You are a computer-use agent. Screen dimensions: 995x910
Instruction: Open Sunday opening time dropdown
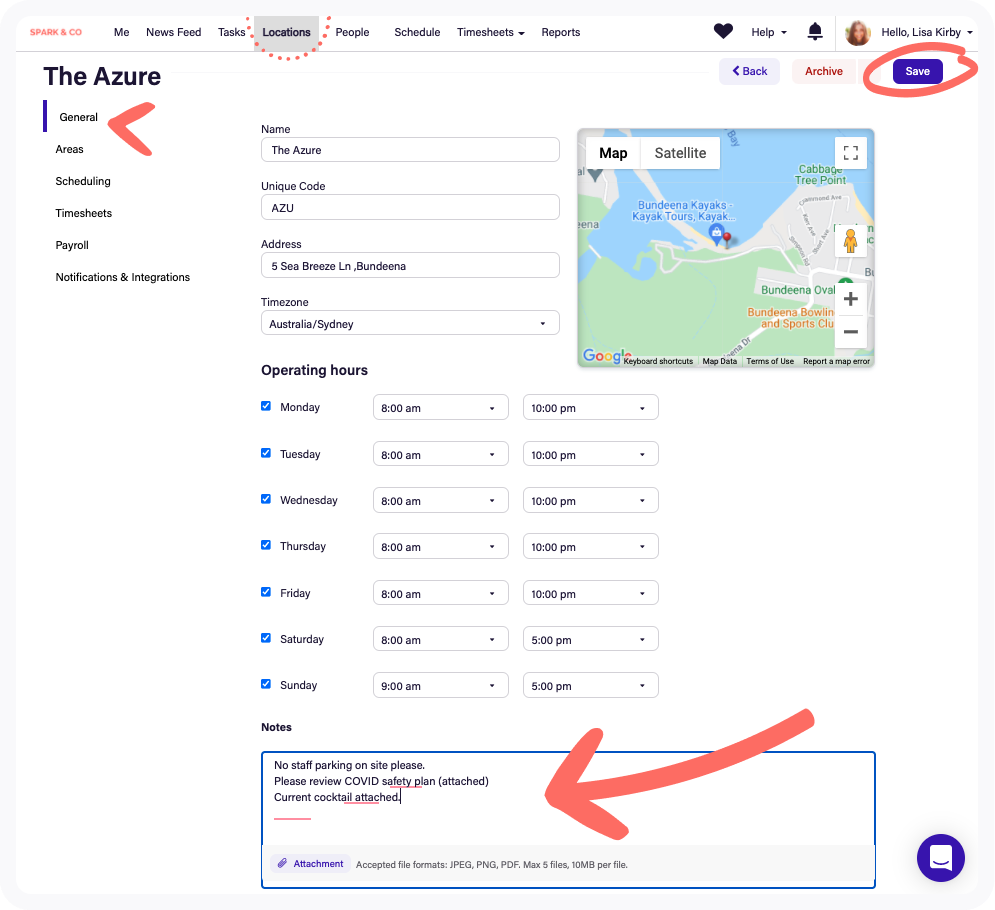[x=440, y=686]
